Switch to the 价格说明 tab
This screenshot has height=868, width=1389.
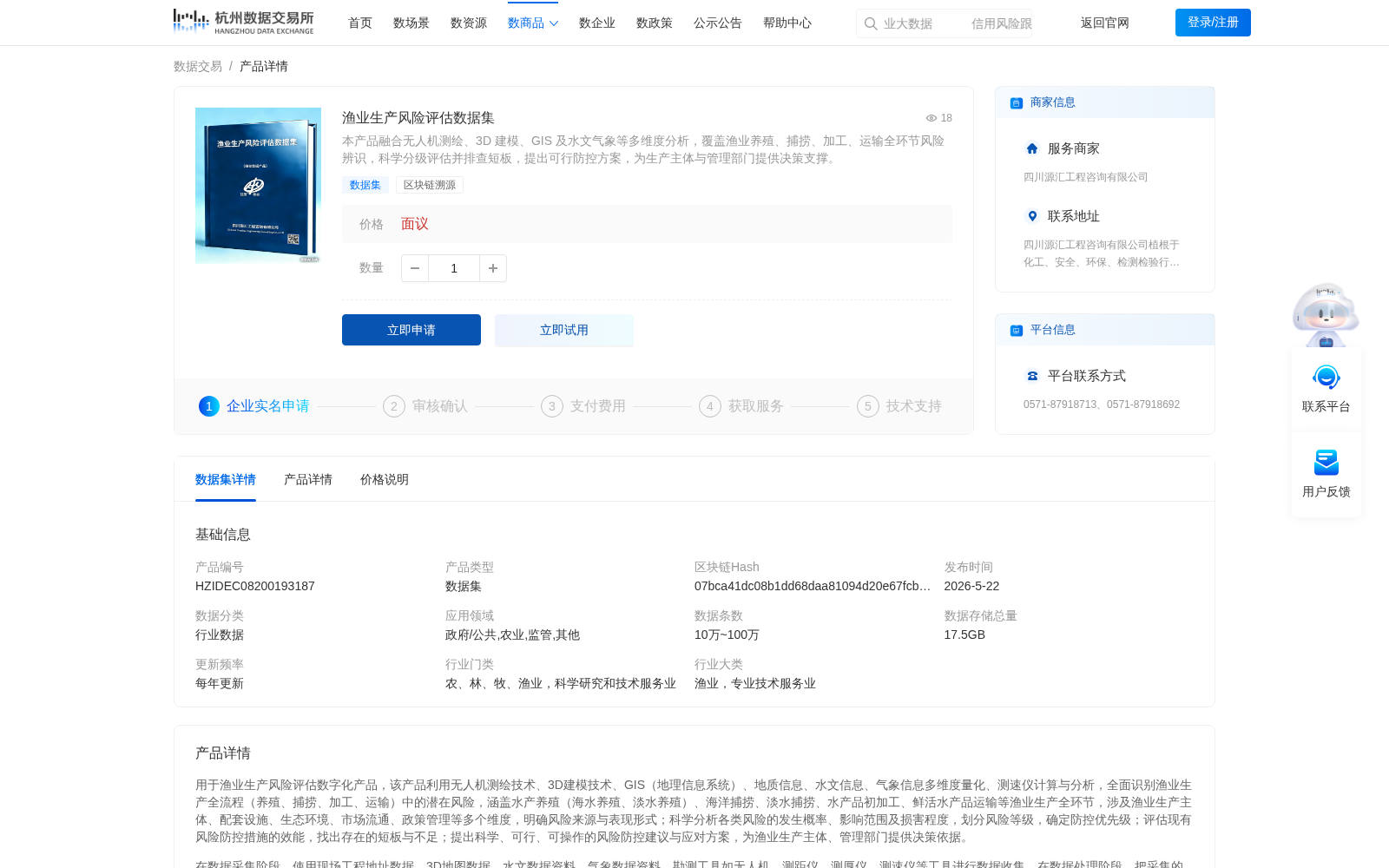385,479
